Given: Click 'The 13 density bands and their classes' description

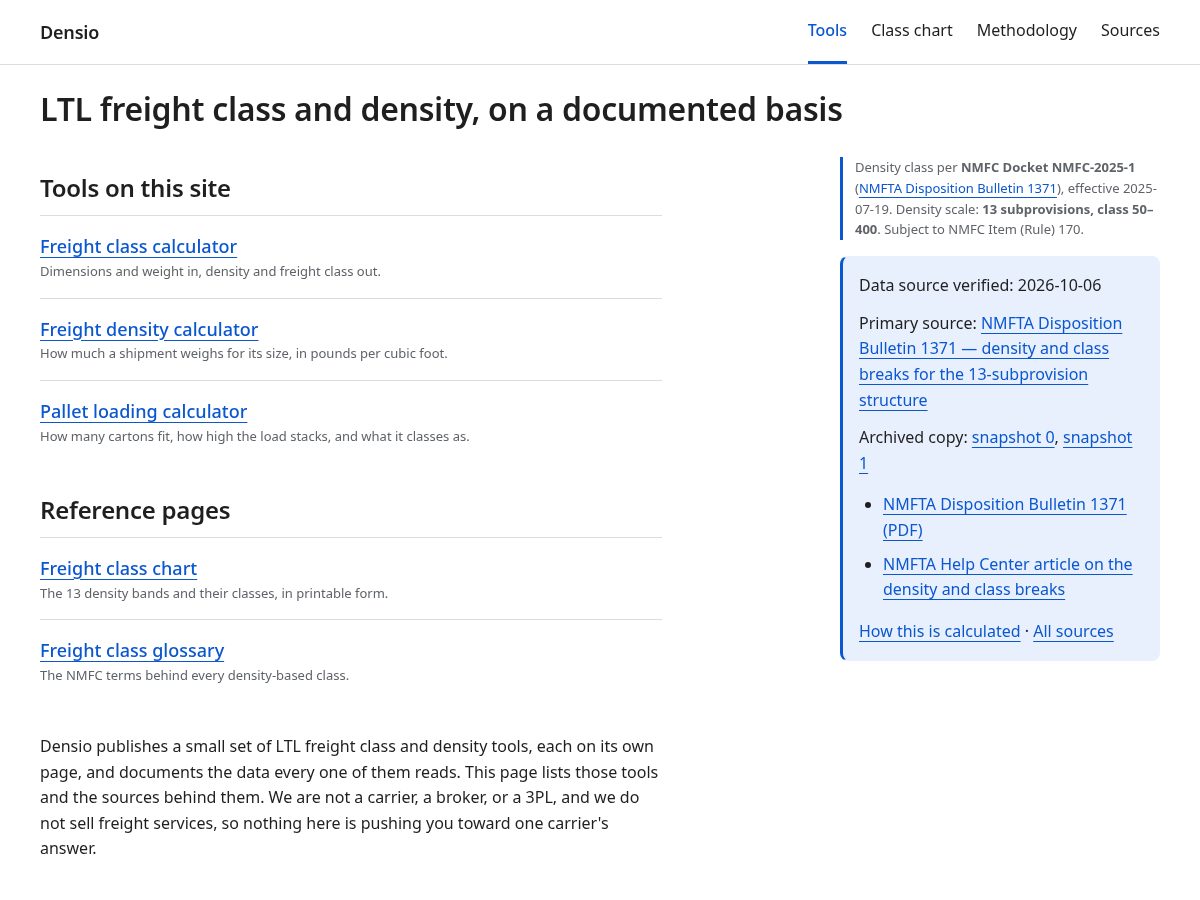Looking at the screenshot, I should tap(214, 593).
